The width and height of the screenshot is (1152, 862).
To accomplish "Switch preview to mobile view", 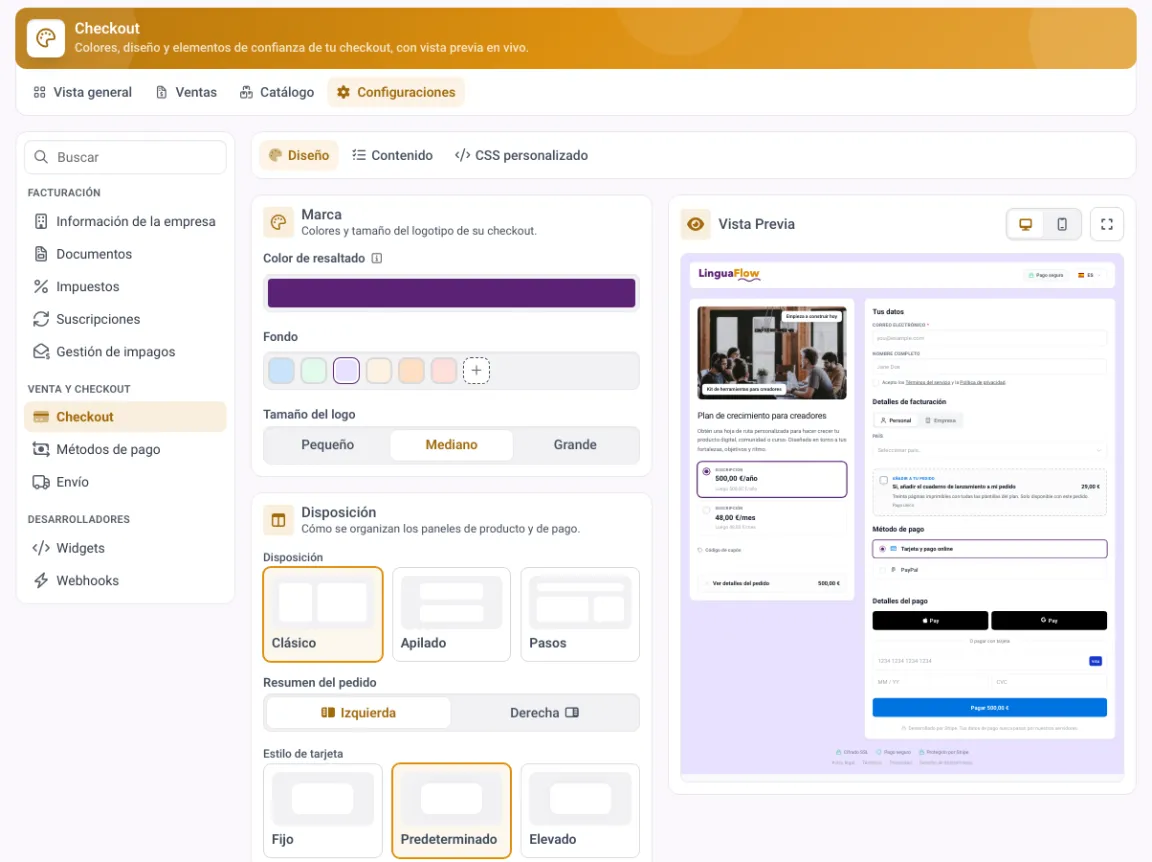I will tap(1062, 224).
